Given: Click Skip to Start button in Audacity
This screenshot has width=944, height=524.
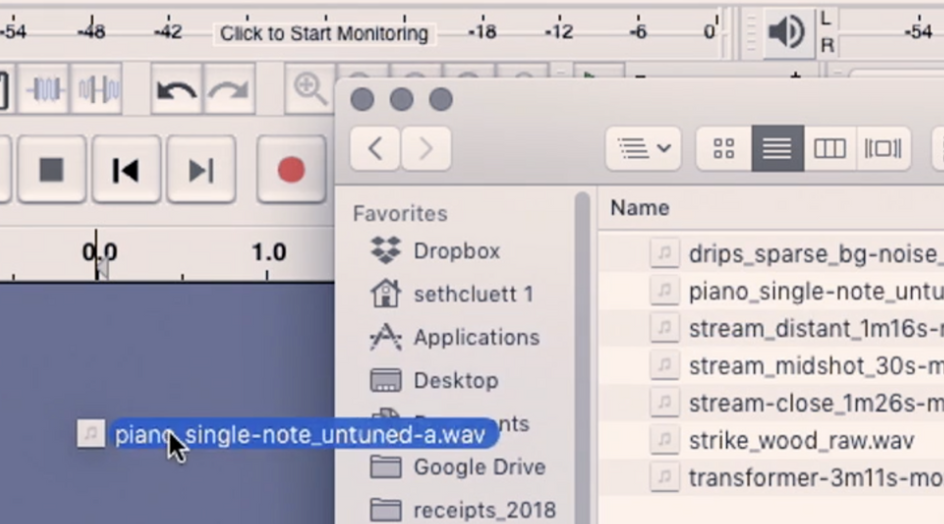Looking at the screenshot, I should [126, 170].
